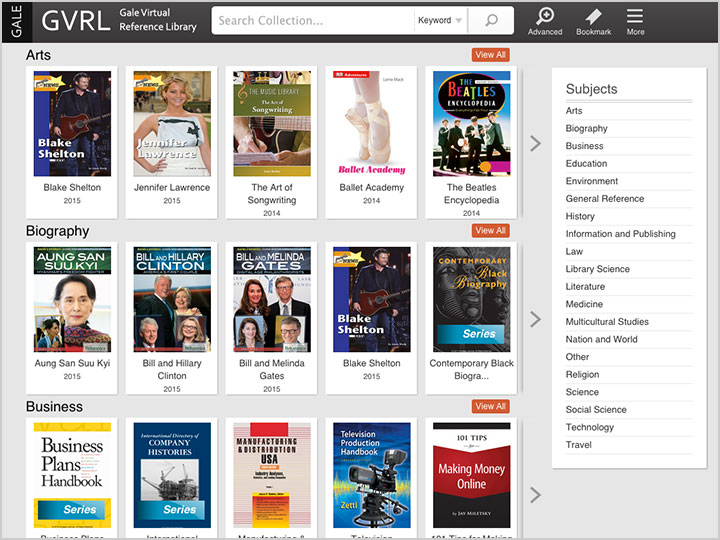Viewport: 720px width, 540px height.
Task: Open 101 Tips Making Money Online cover
Action: pos(472,475)
